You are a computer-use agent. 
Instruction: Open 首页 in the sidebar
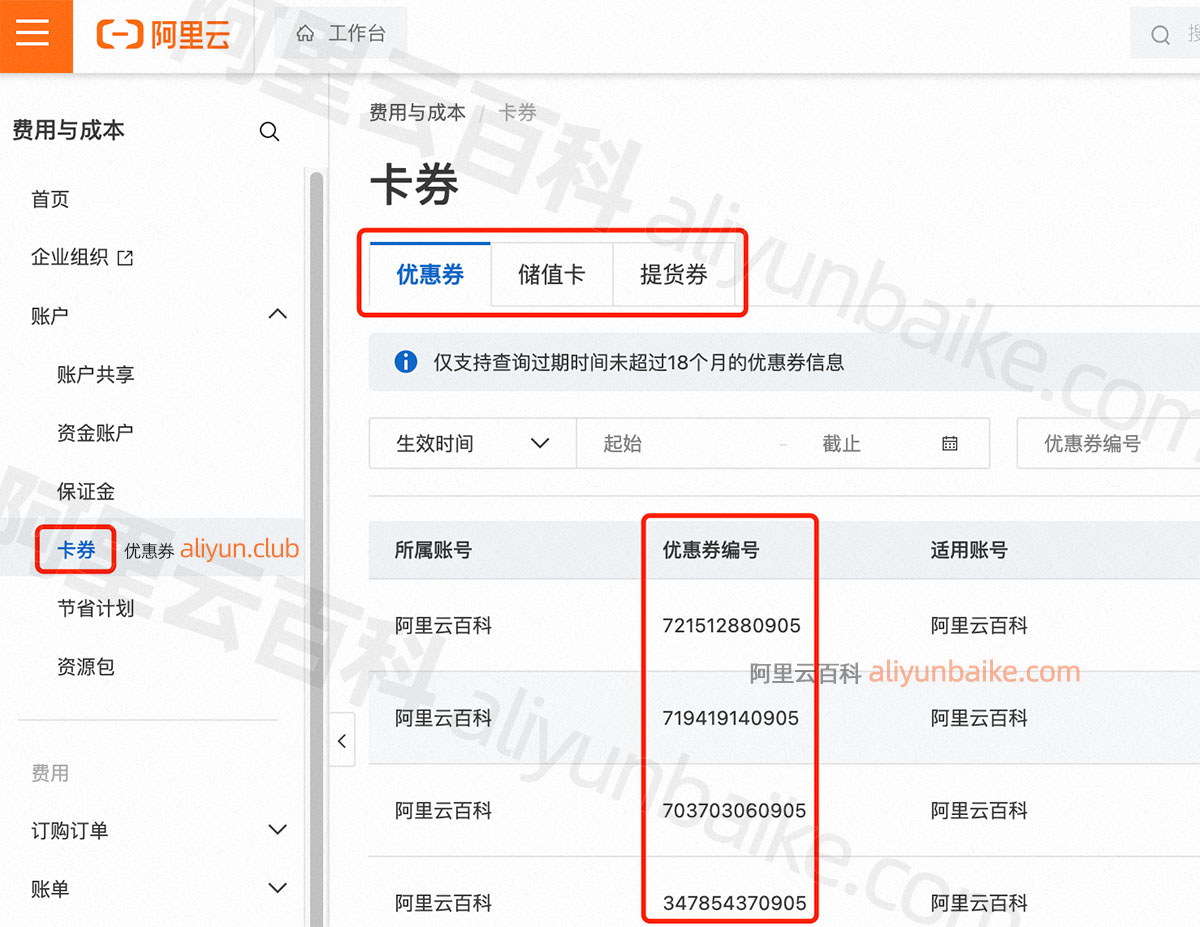click(x=50, y=200)
